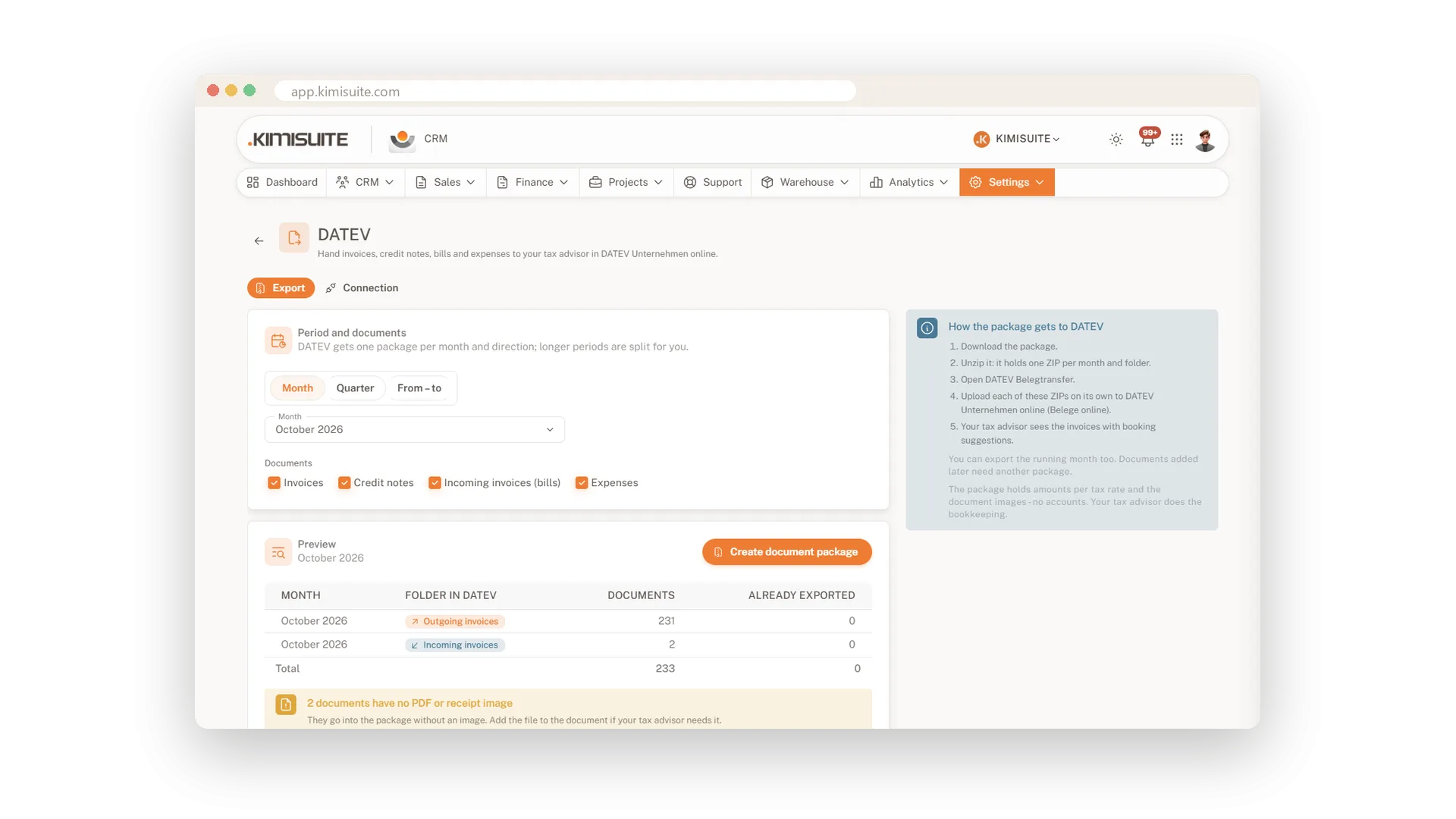Click the Incoming invoices folder tag
Screen dimensions: 1456x819
click(455, 645)
